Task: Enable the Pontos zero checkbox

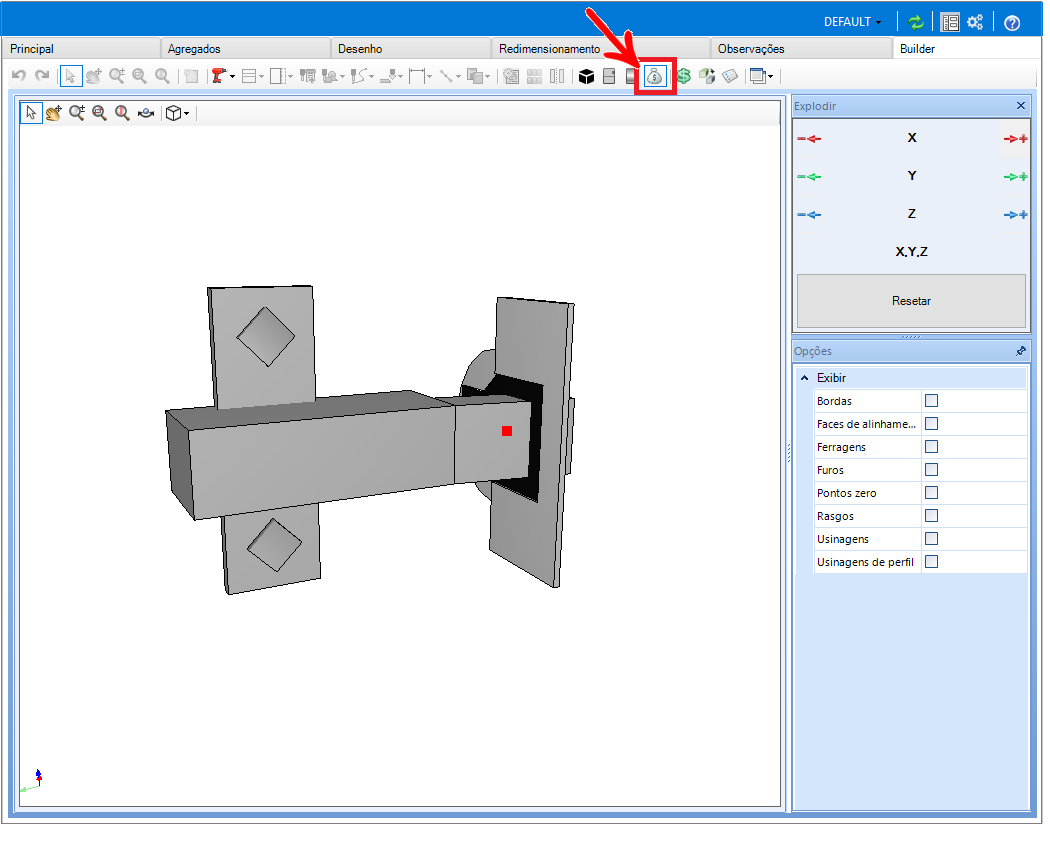Action: click(931, 492)
